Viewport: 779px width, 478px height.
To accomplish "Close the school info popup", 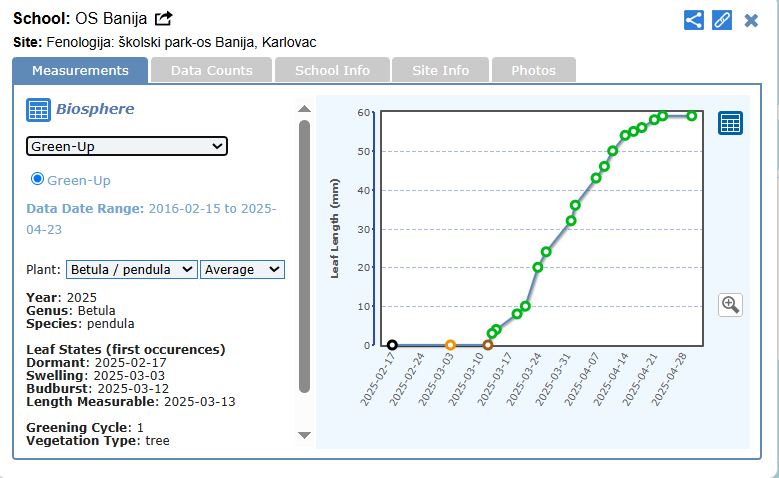I will (x=751, y=19).
